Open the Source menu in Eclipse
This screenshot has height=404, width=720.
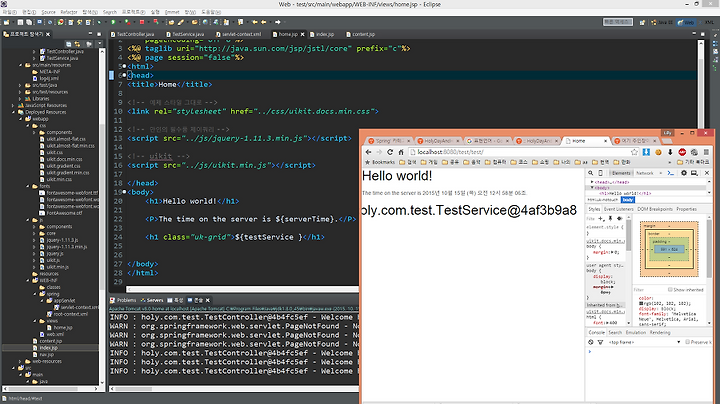(48, 12)
